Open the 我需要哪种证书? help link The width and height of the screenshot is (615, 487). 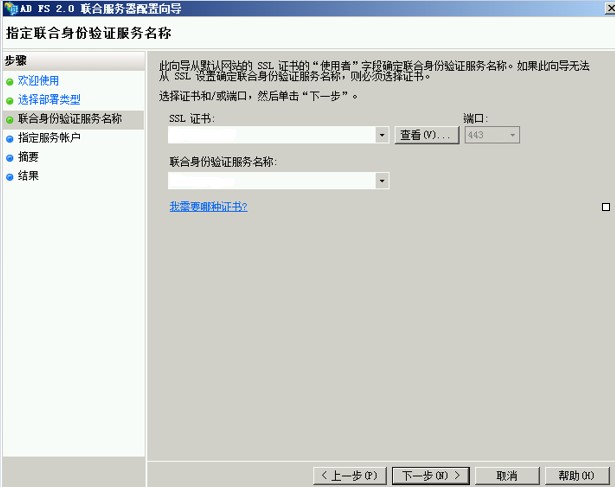point(207,207)
